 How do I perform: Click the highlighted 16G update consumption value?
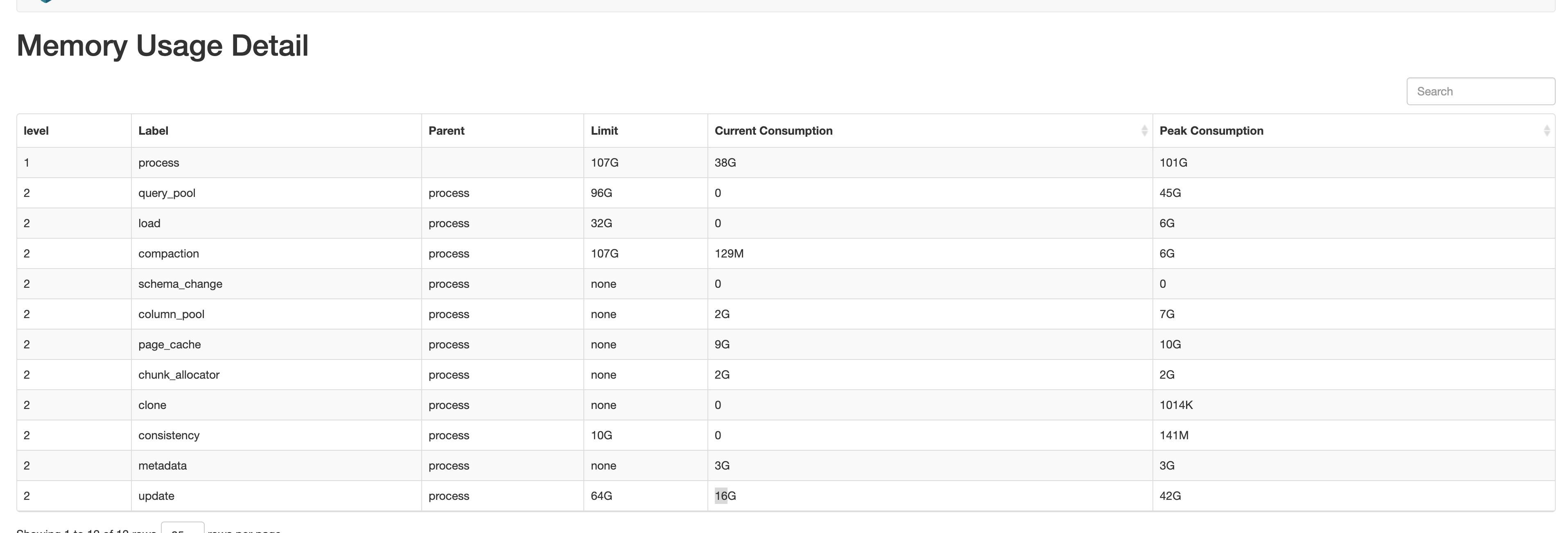pos(724,496)
